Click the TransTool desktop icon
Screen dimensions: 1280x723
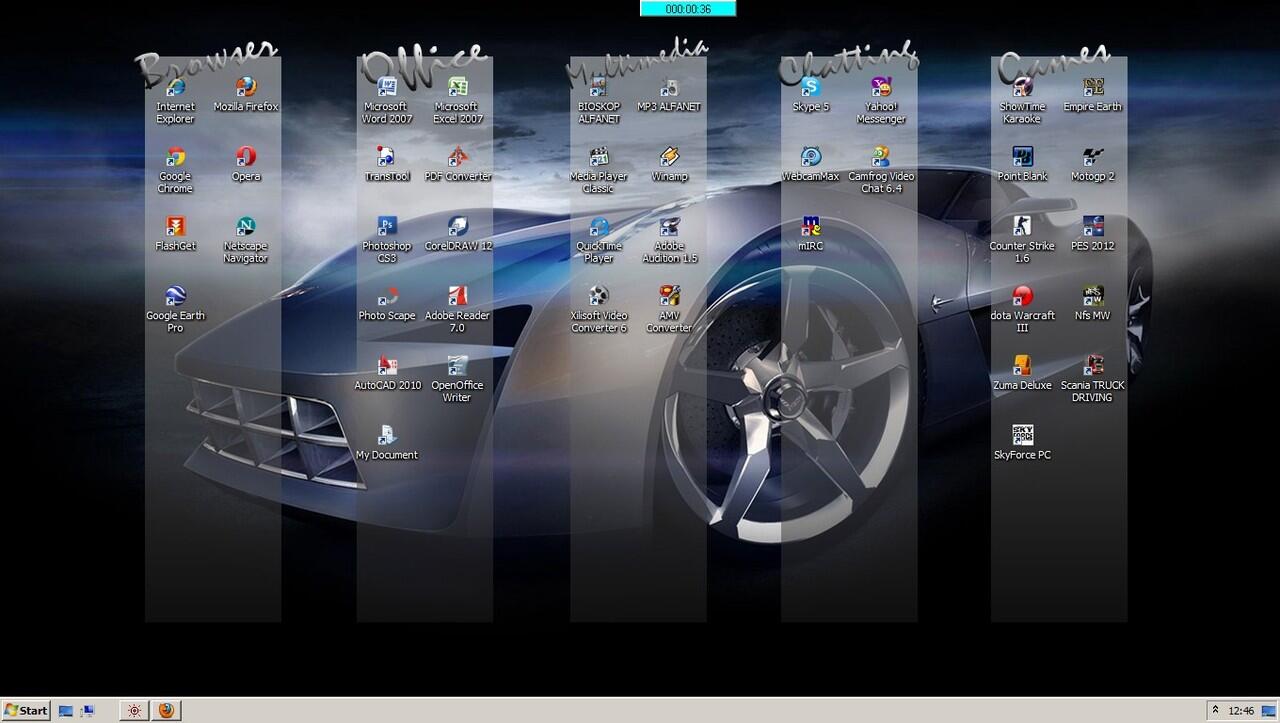(388, 158)
